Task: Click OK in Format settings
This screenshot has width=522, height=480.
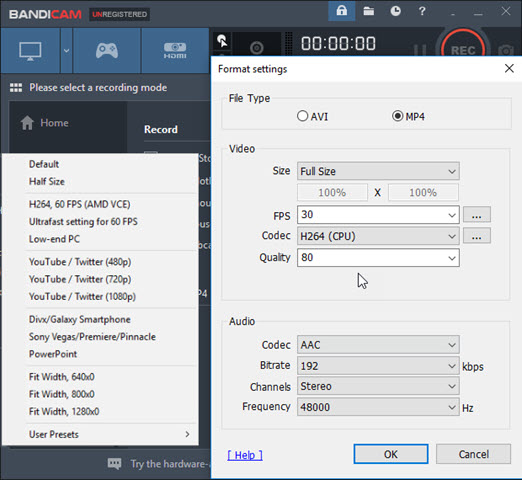Action: pyautogui.click(x=391, y=454)
